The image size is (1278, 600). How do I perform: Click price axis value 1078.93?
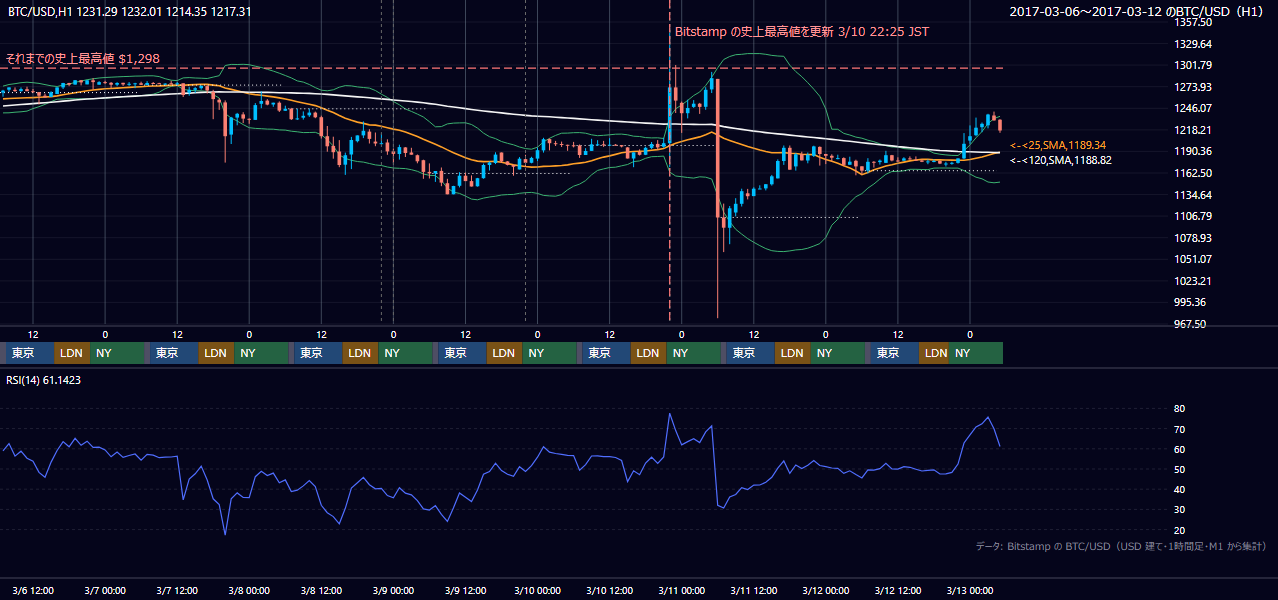point(1191,238)
